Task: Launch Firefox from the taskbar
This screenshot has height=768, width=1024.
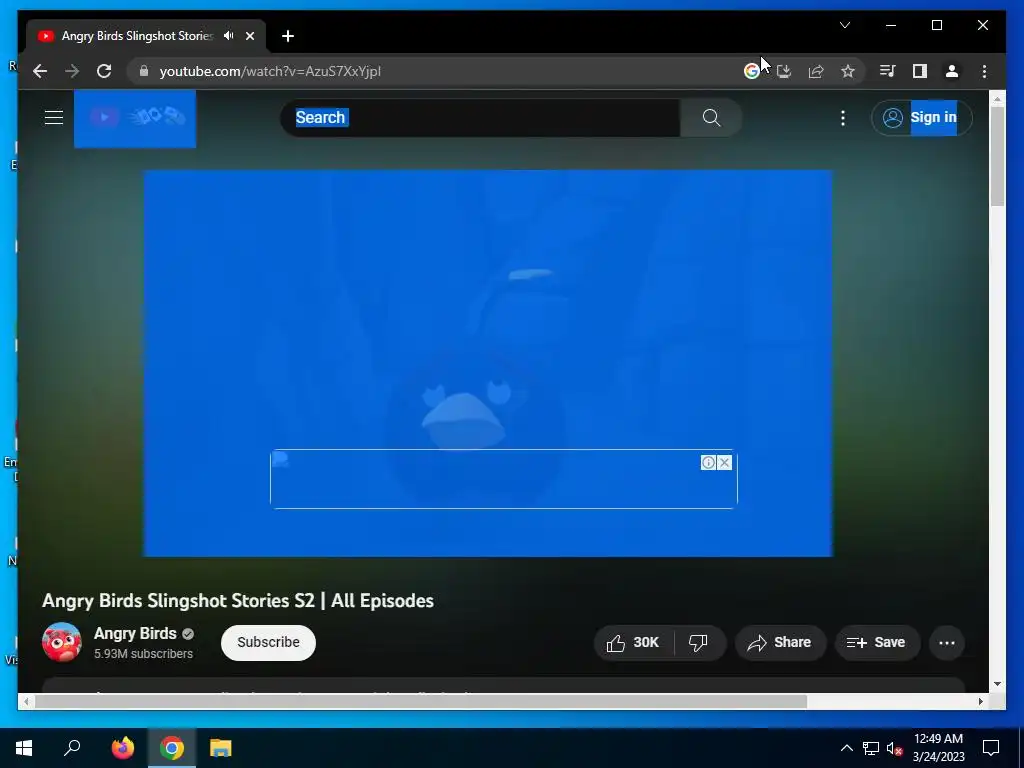Action: click(123, 748)
